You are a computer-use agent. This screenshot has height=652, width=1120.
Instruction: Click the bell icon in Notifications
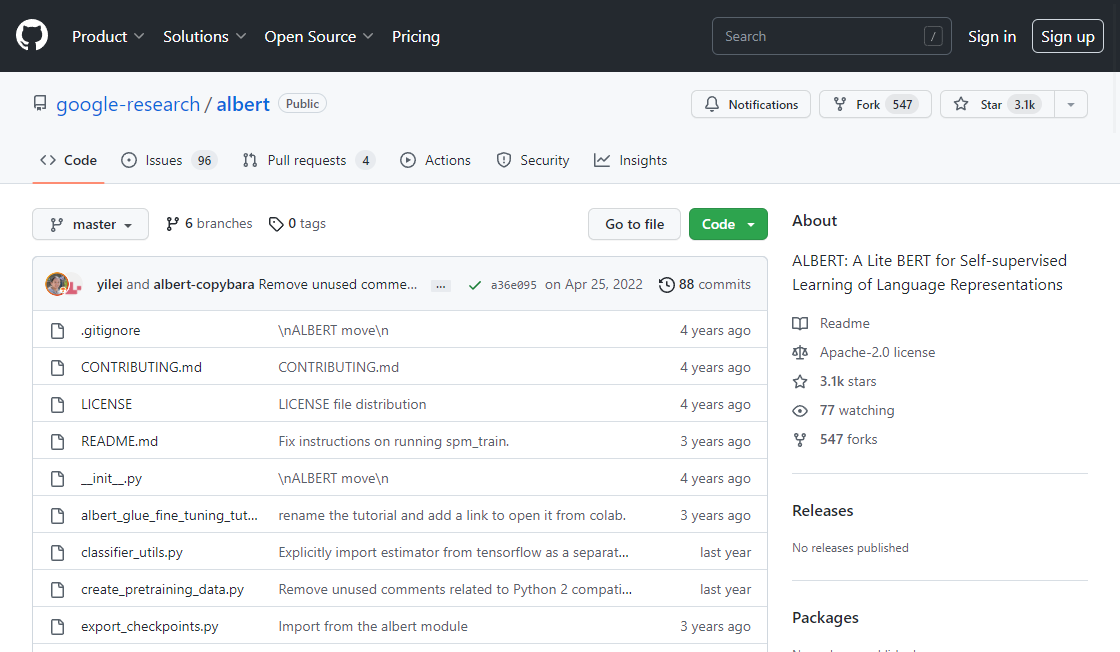(712, 105)
